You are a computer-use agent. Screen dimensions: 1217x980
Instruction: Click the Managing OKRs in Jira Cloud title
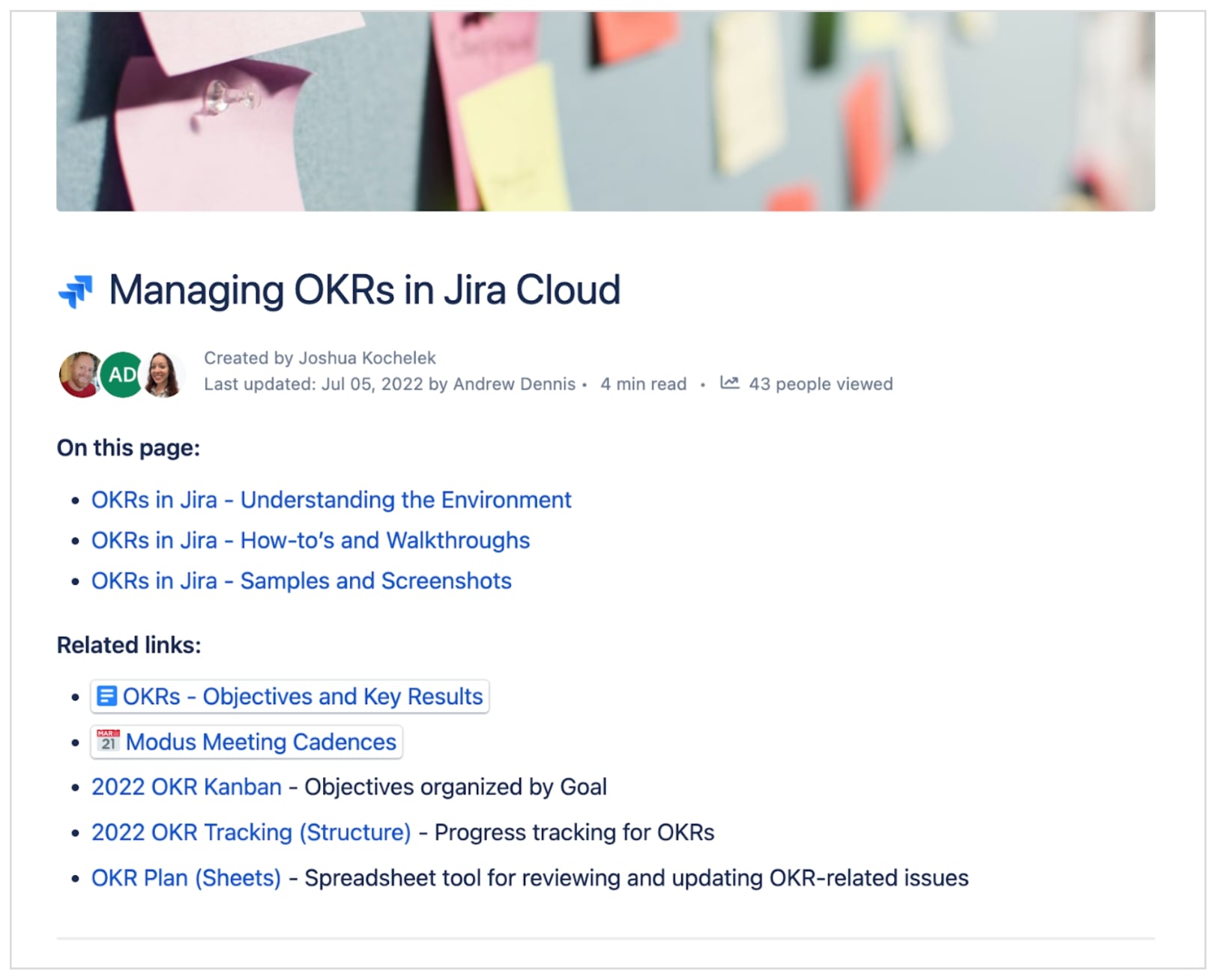[x=365, y=290]
